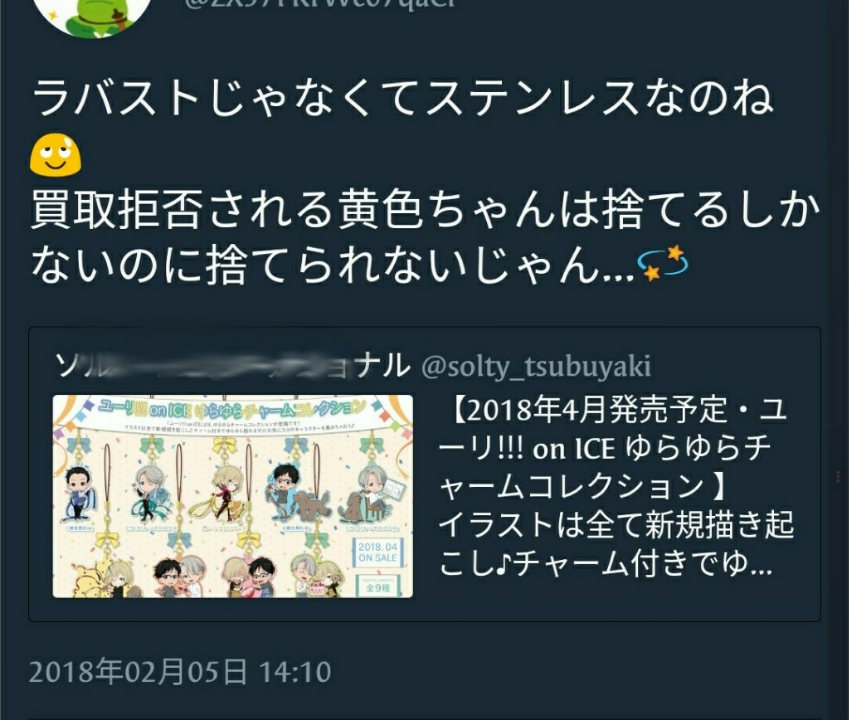Click the yellow upward-eyes emoji in tweet
Image resolution: width=849 pixels, height=720 pixels.
55,154
